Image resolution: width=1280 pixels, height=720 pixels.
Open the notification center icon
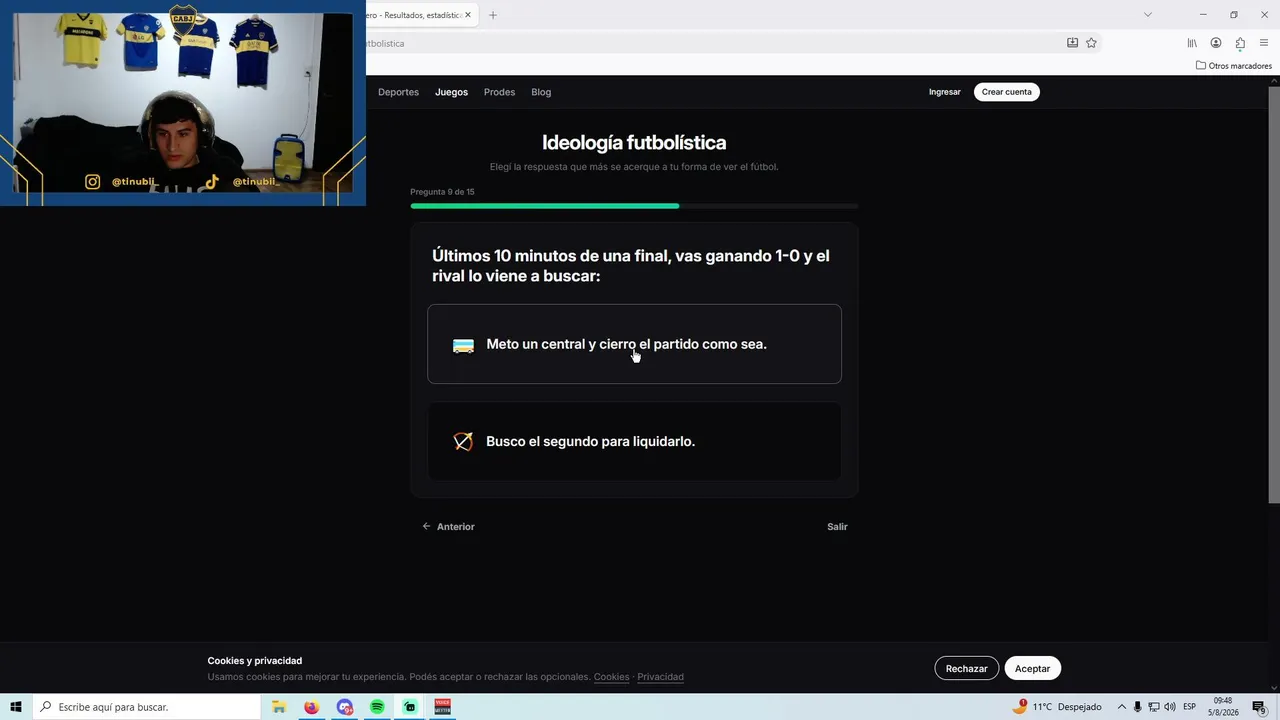1260,707
